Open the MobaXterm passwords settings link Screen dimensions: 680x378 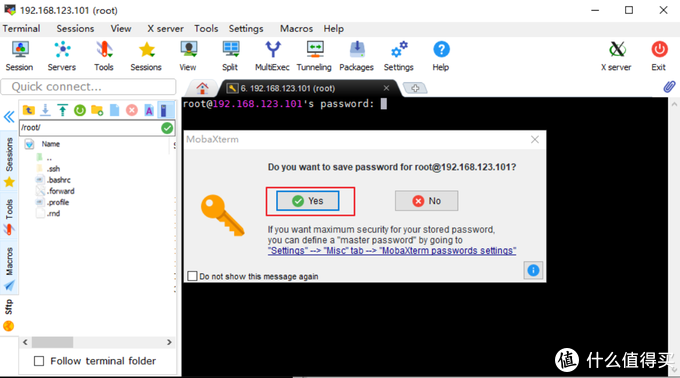coord(392,251)
